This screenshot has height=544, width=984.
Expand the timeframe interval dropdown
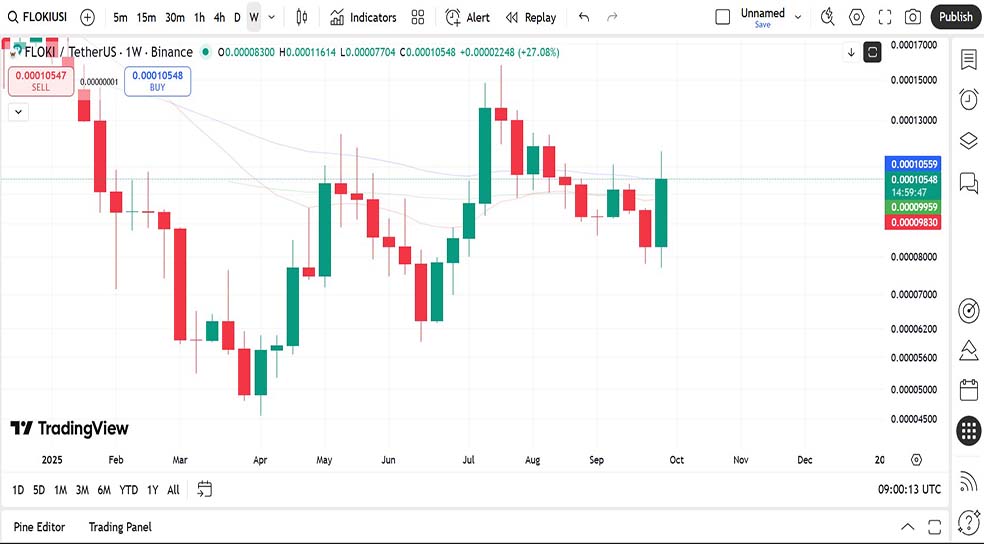coord(273,17)
